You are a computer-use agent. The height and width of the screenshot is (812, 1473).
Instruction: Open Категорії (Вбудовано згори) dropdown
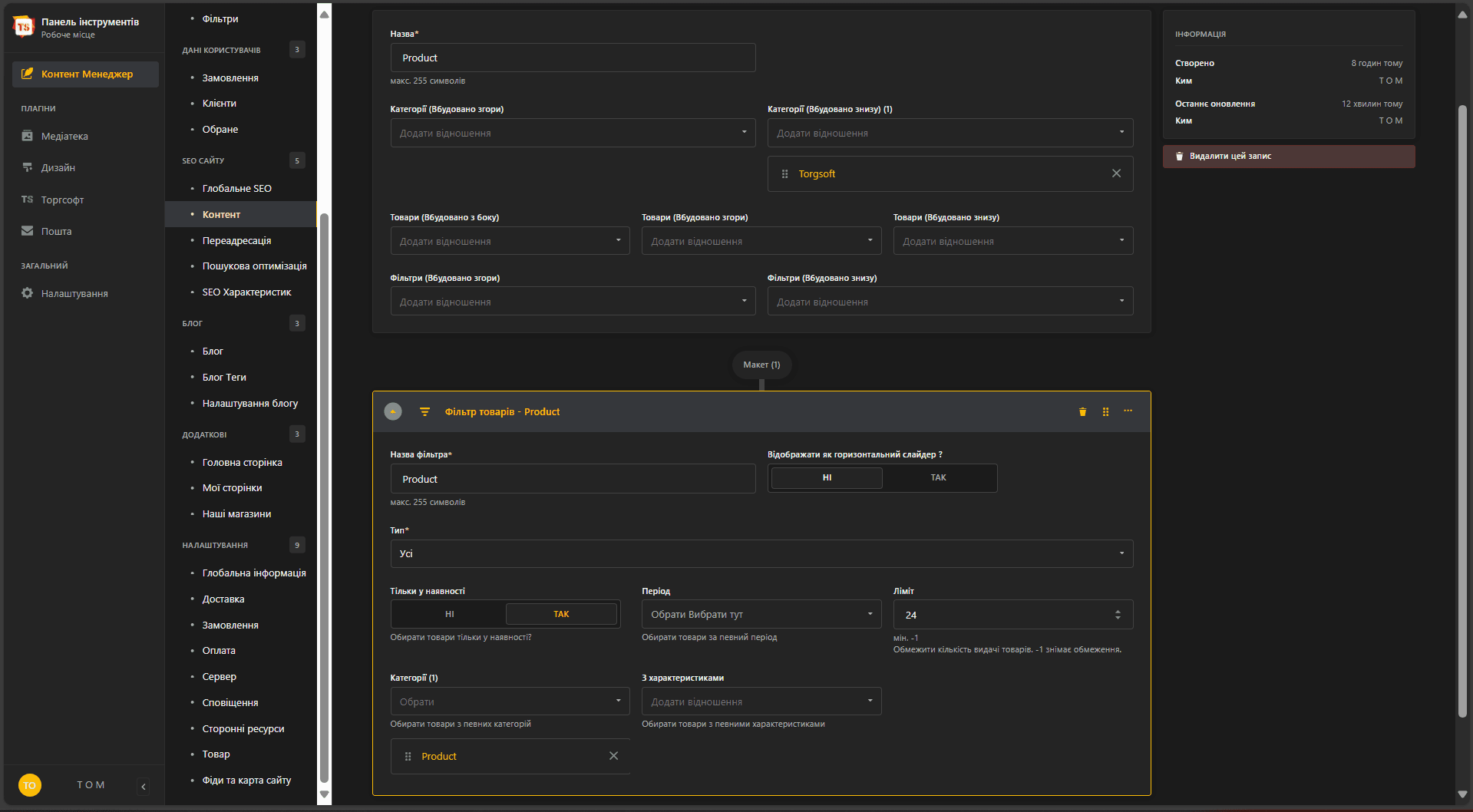[x=573, y=133]
